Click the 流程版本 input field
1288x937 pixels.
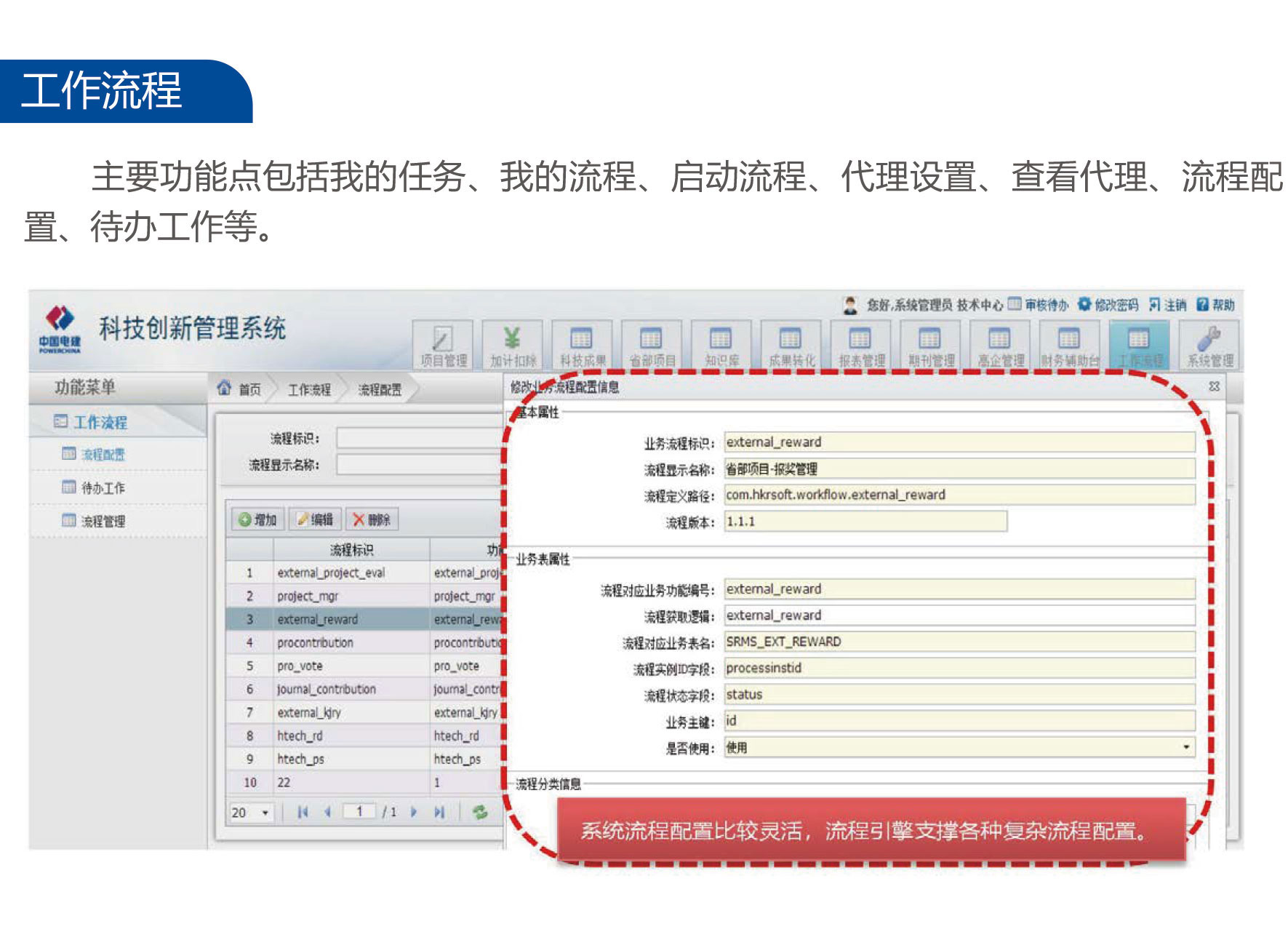click(865, 522)
